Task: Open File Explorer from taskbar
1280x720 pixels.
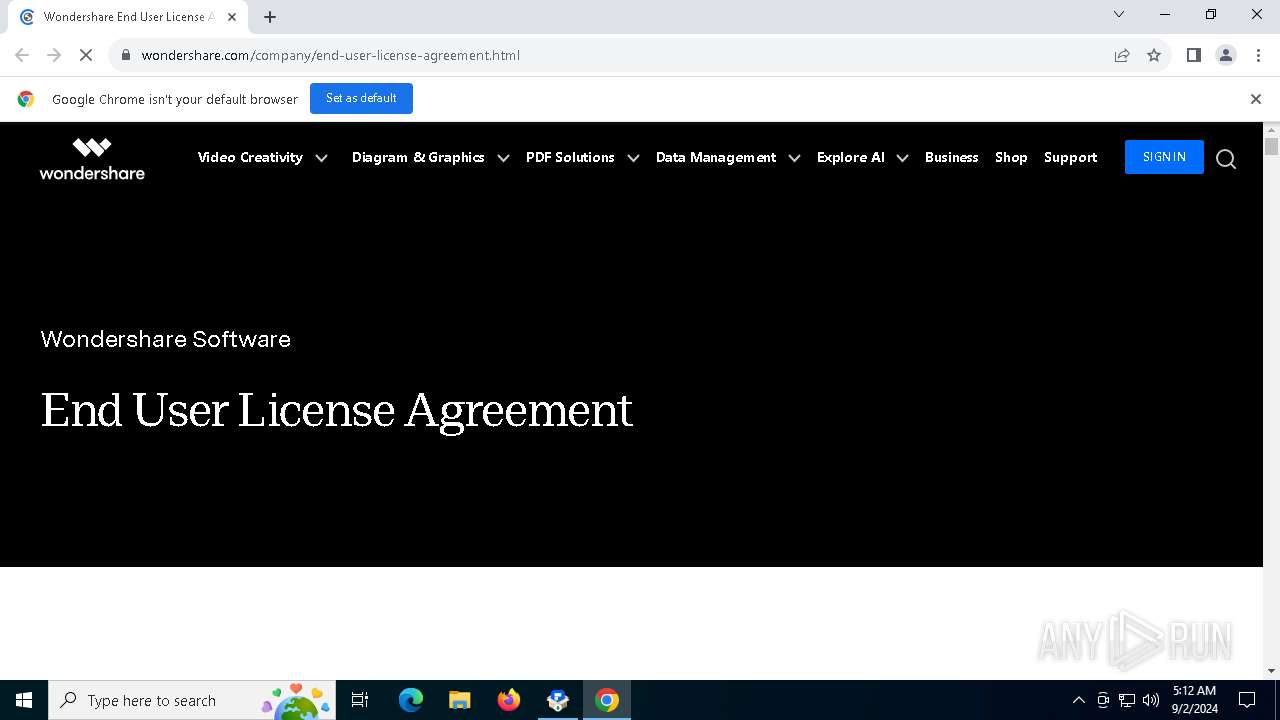Action: (459, 700)
